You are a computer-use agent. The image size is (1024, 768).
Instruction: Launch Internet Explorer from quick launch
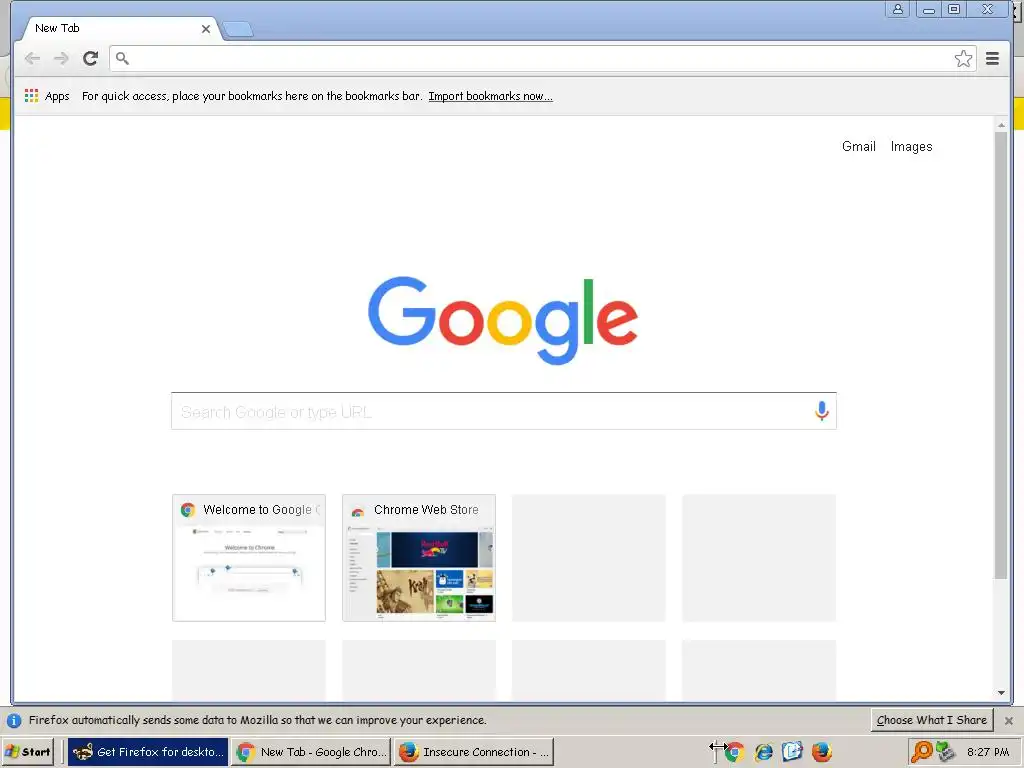pos(763,752)
